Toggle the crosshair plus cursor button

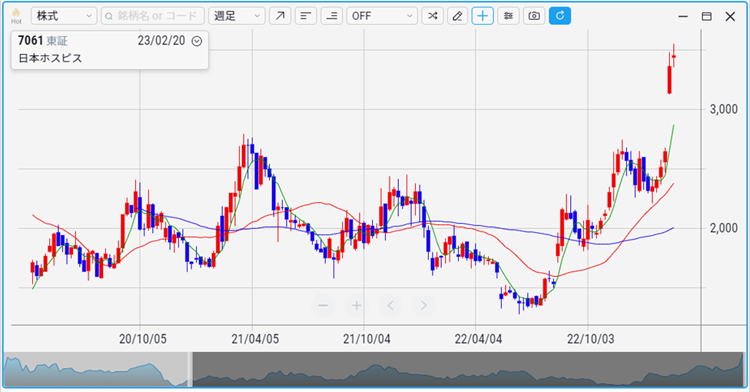483,16
